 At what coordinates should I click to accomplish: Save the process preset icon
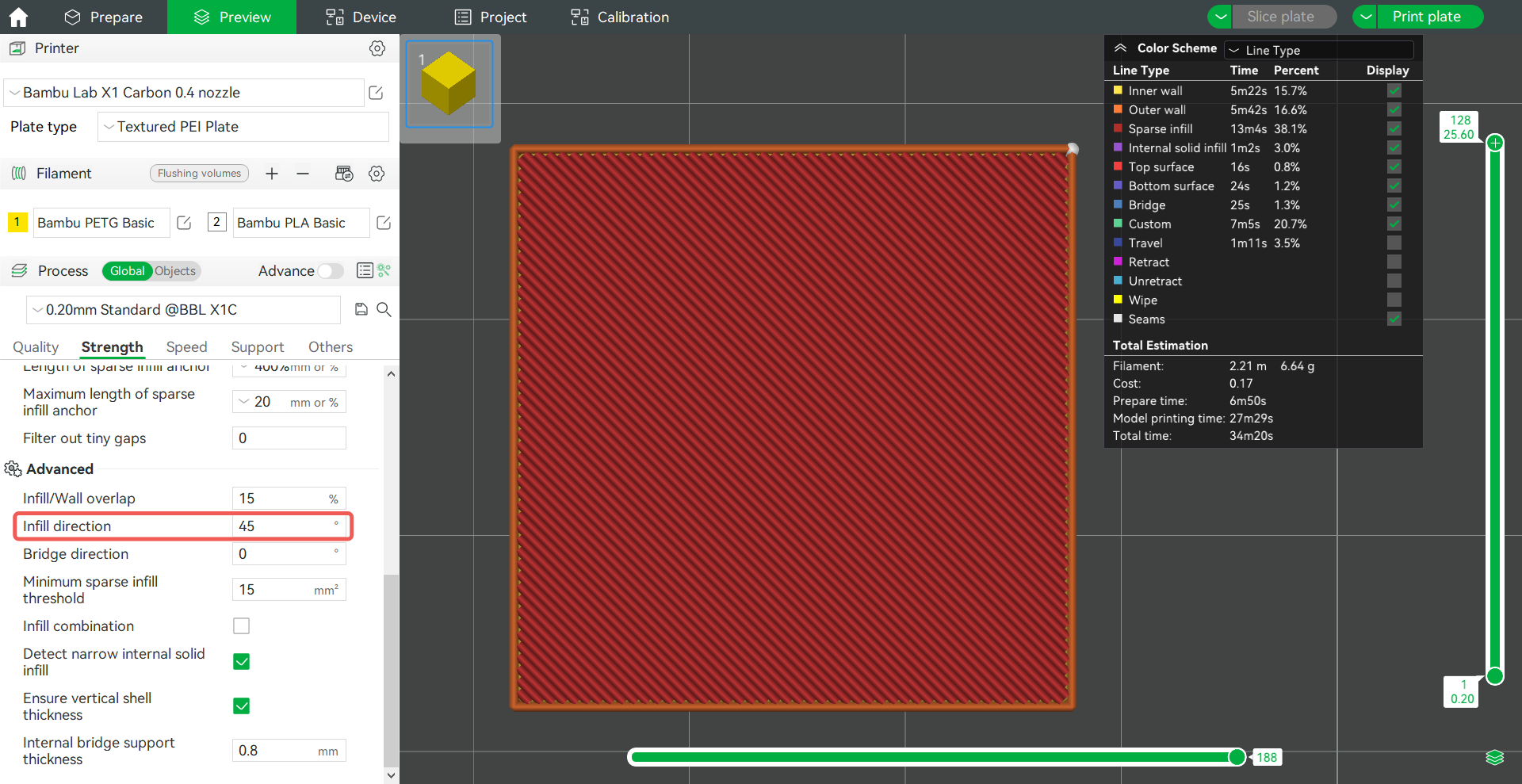[x=361, y=309]
